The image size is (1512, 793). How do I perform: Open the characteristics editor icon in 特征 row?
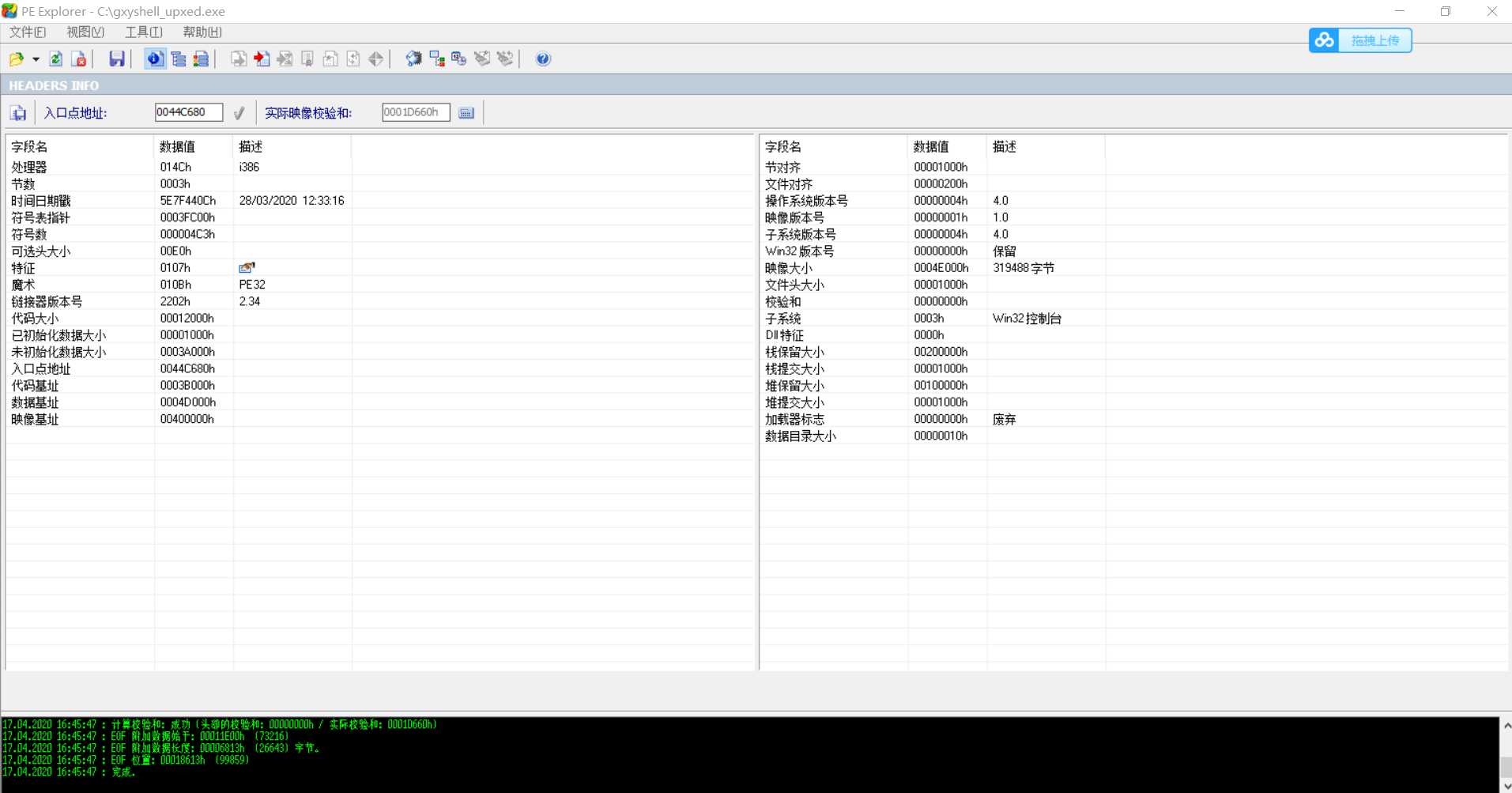(x=247, y=268)
